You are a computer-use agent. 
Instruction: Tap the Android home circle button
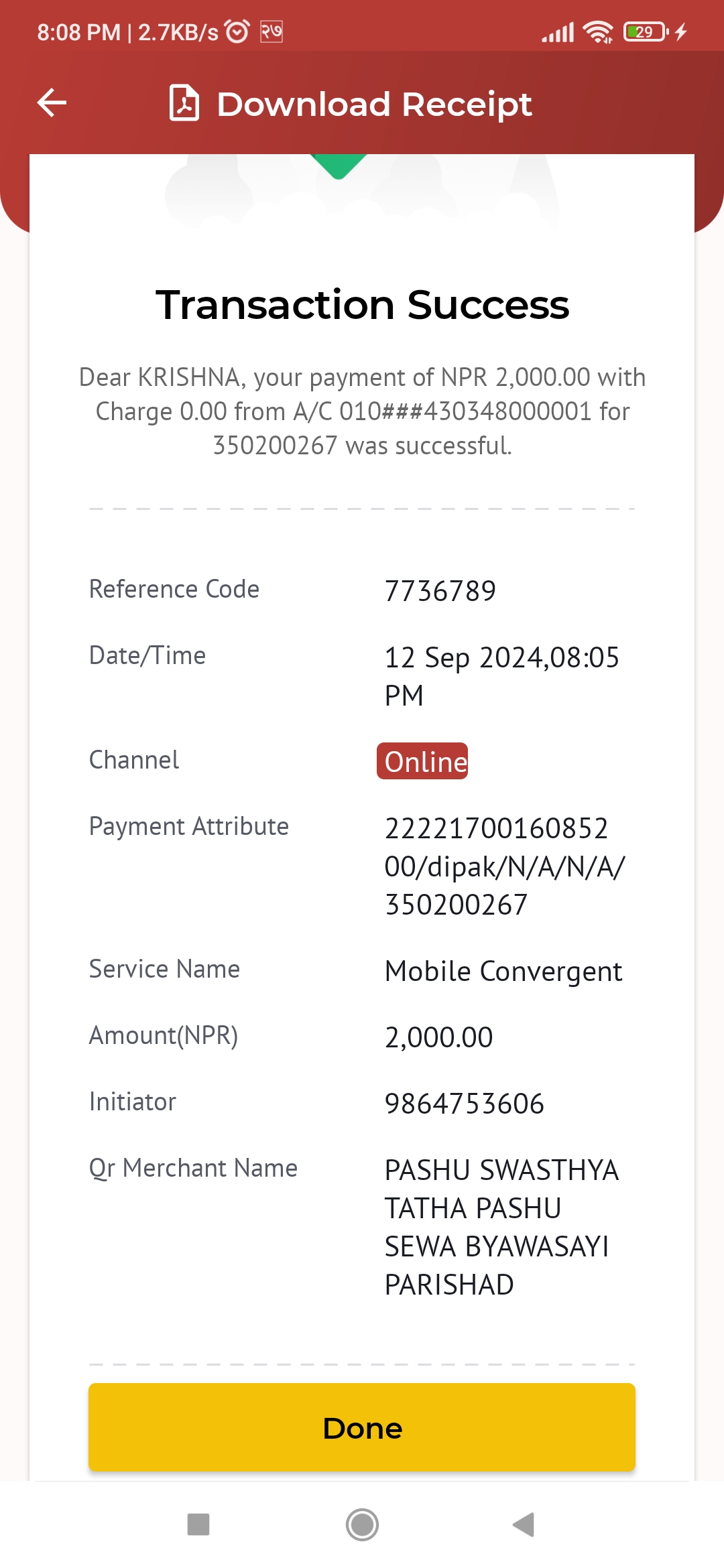(x=362, y=1524)
